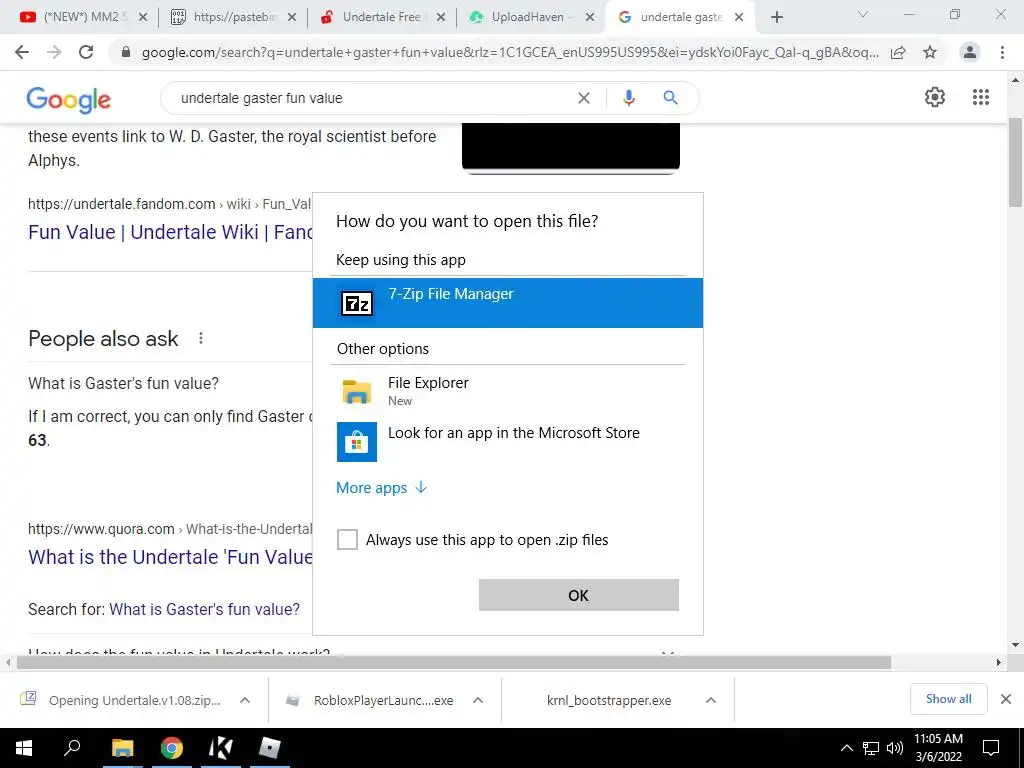Open the notification center
This screenshot has height=768, width=1024.
(x=991, y=748)
